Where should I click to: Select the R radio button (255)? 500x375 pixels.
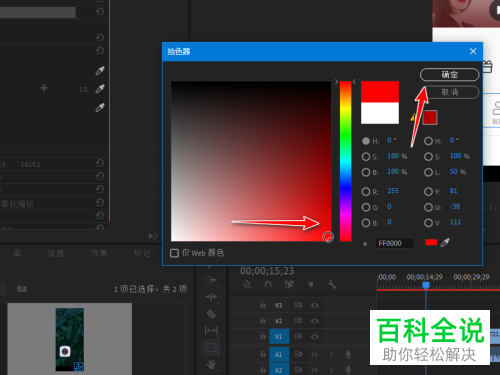[x=366, y=191]
